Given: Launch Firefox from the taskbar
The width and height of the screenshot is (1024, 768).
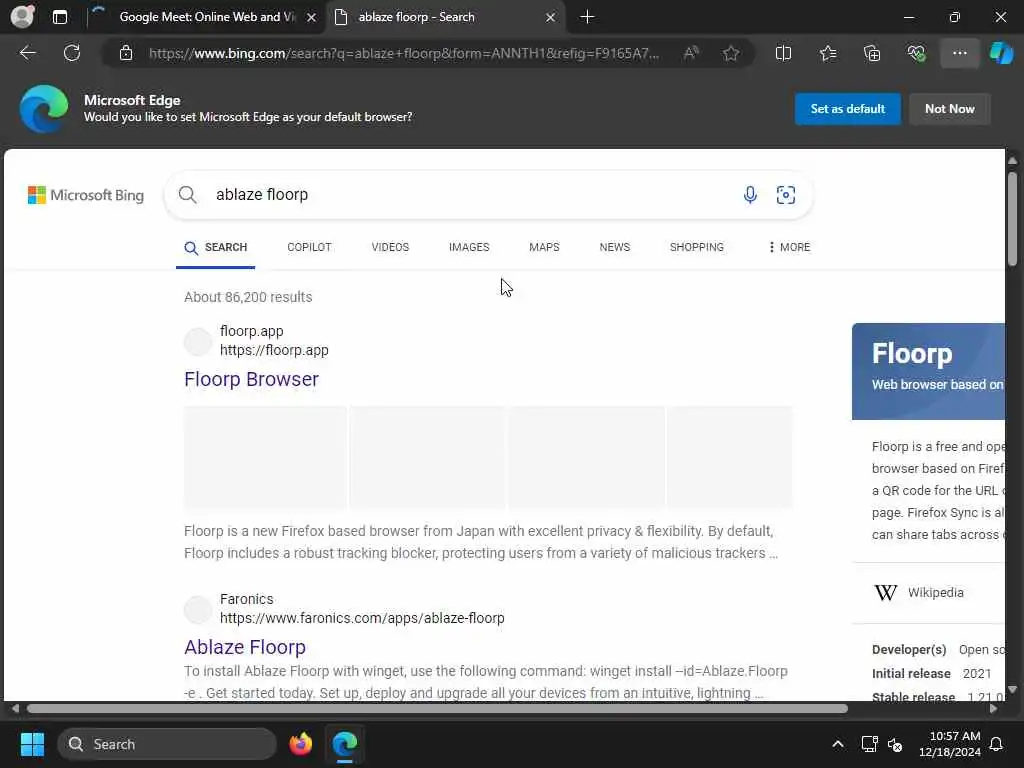Looking at the screenshot, I should 300,744.
